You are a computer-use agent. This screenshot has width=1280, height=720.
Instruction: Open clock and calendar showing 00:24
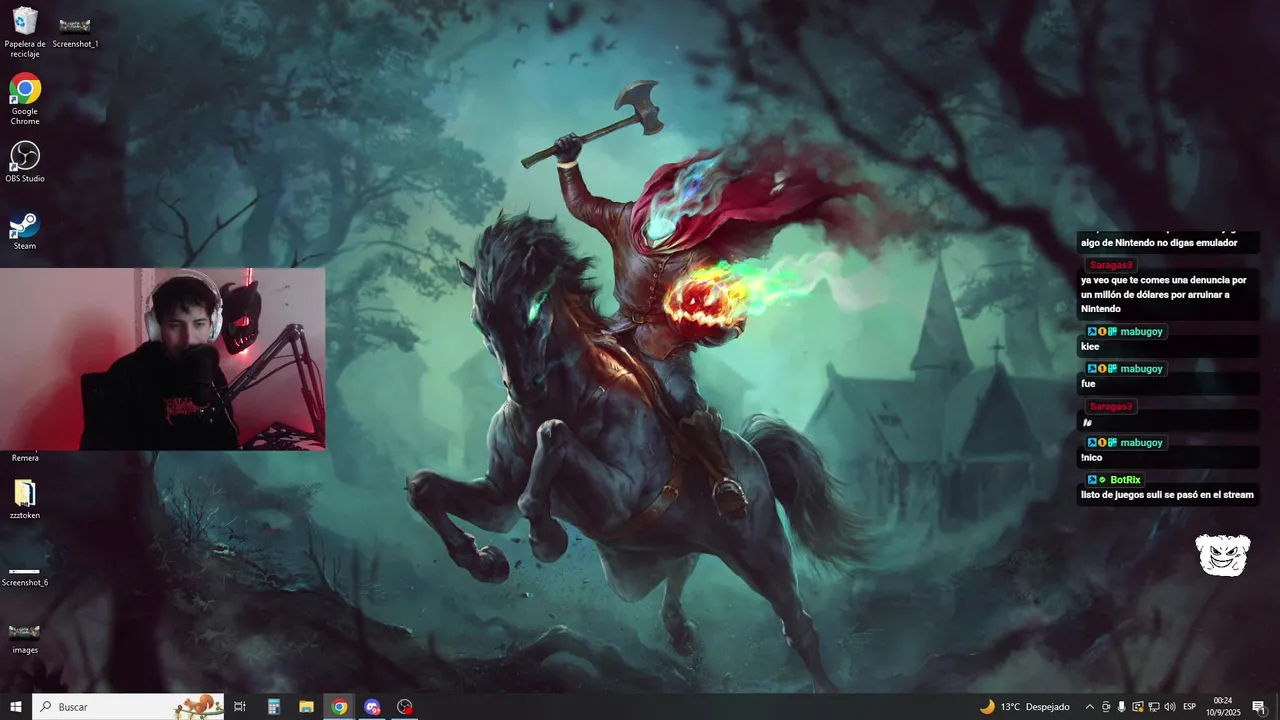click(x=1222, y=707)
